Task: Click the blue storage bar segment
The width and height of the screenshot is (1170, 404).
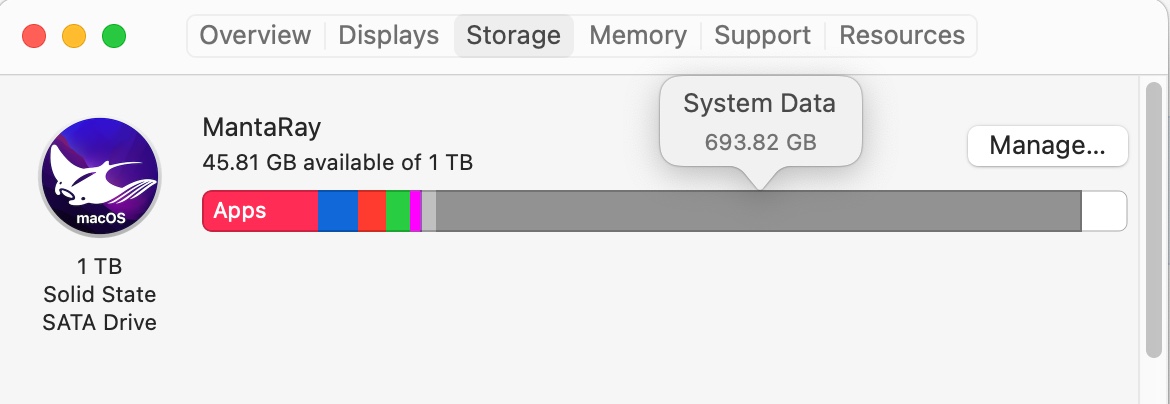Action: pyautogui.click(x=338, y=211)
